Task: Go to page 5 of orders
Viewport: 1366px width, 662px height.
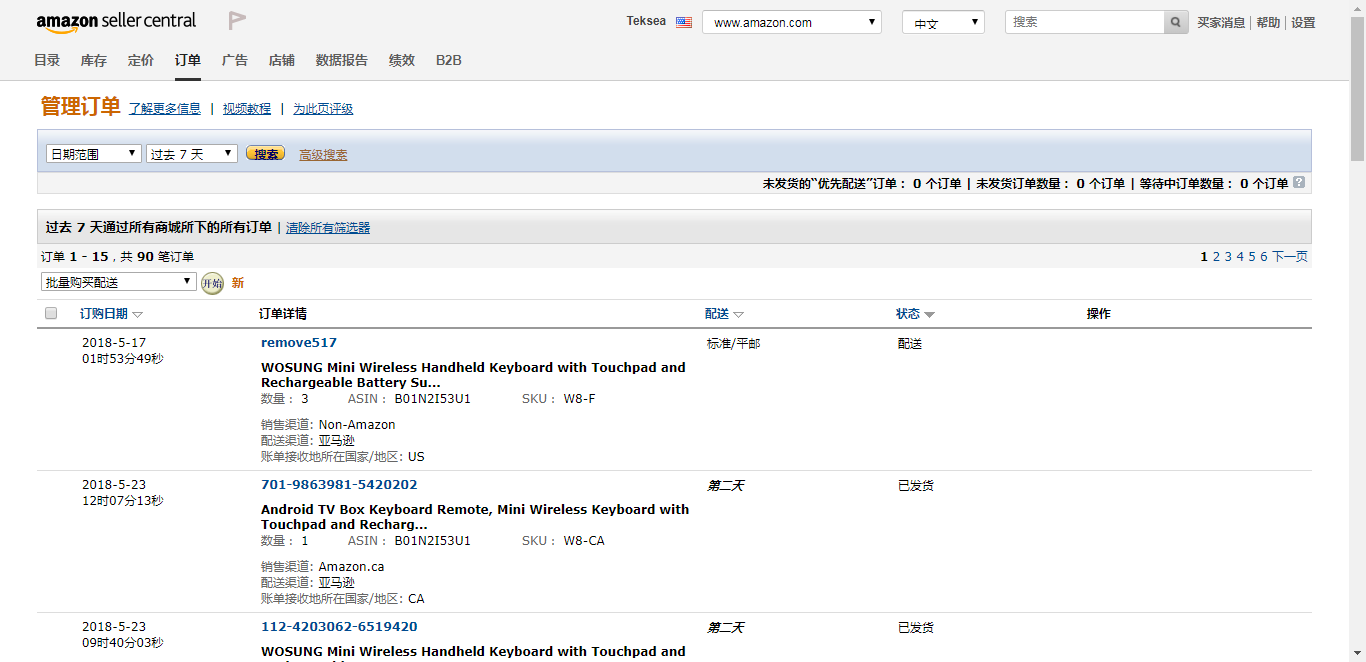Action: 1252,257
